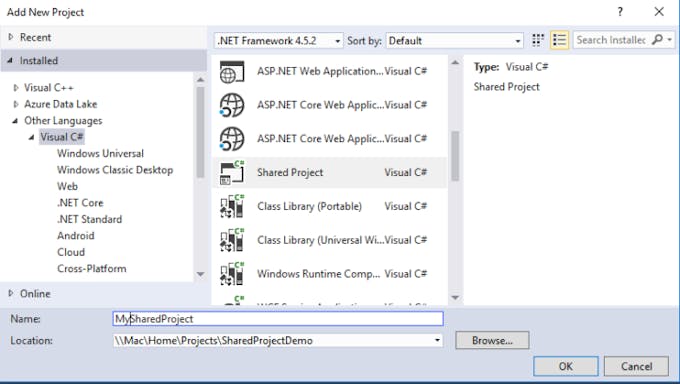Image resolution: width=680 pixels, height=384 pixels.
Task: Open the Sort by Default dropdown
Action: click(x=454, y=41)
